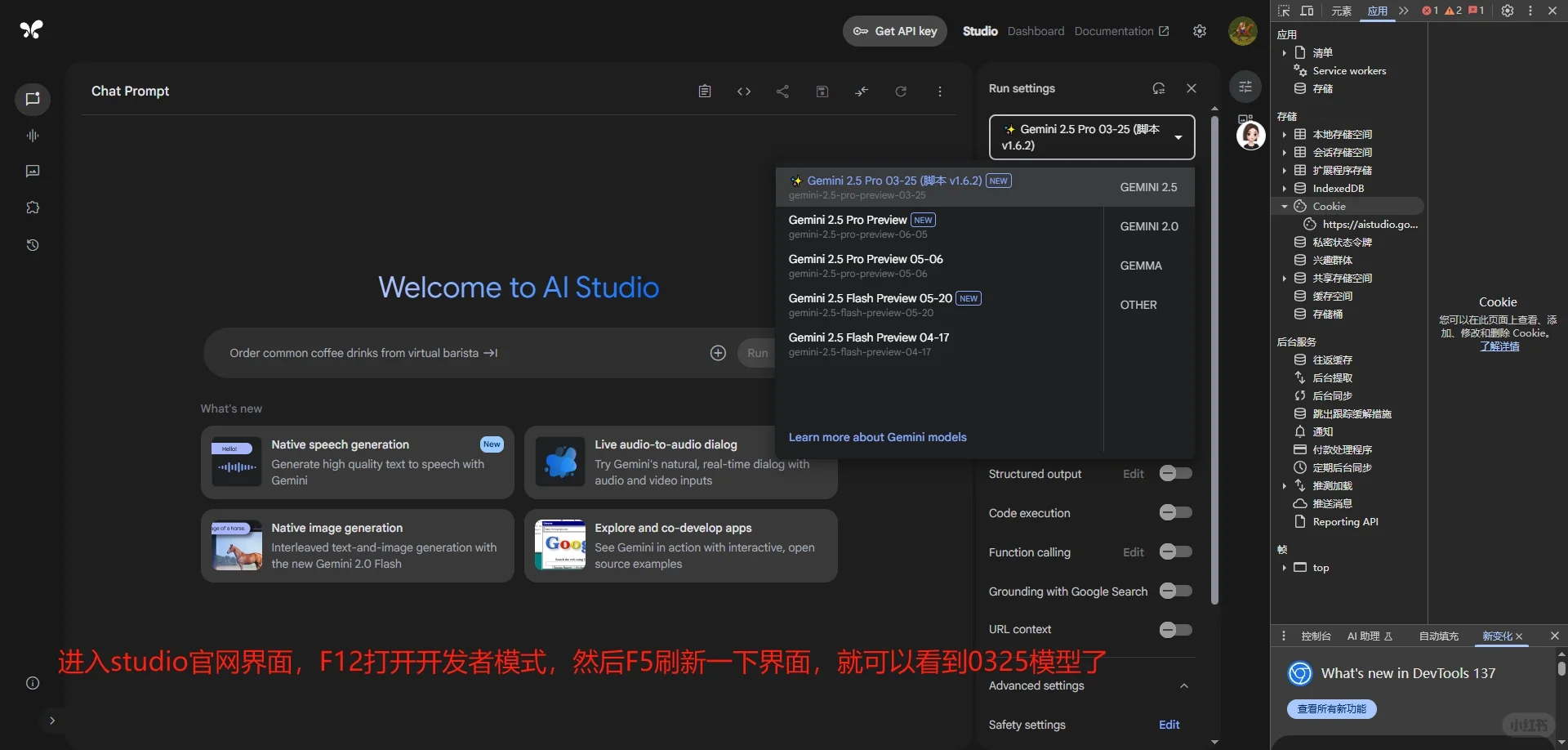Open the 控制台 tab in DevTools

pos(1315,636)
